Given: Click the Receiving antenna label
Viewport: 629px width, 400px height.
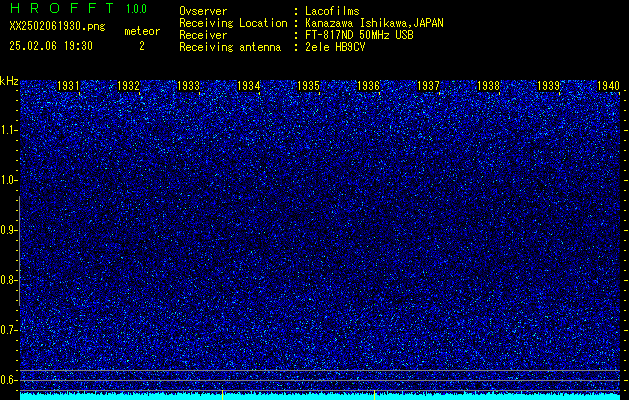Looking at the screenshot, I should [x=230, y=47].
